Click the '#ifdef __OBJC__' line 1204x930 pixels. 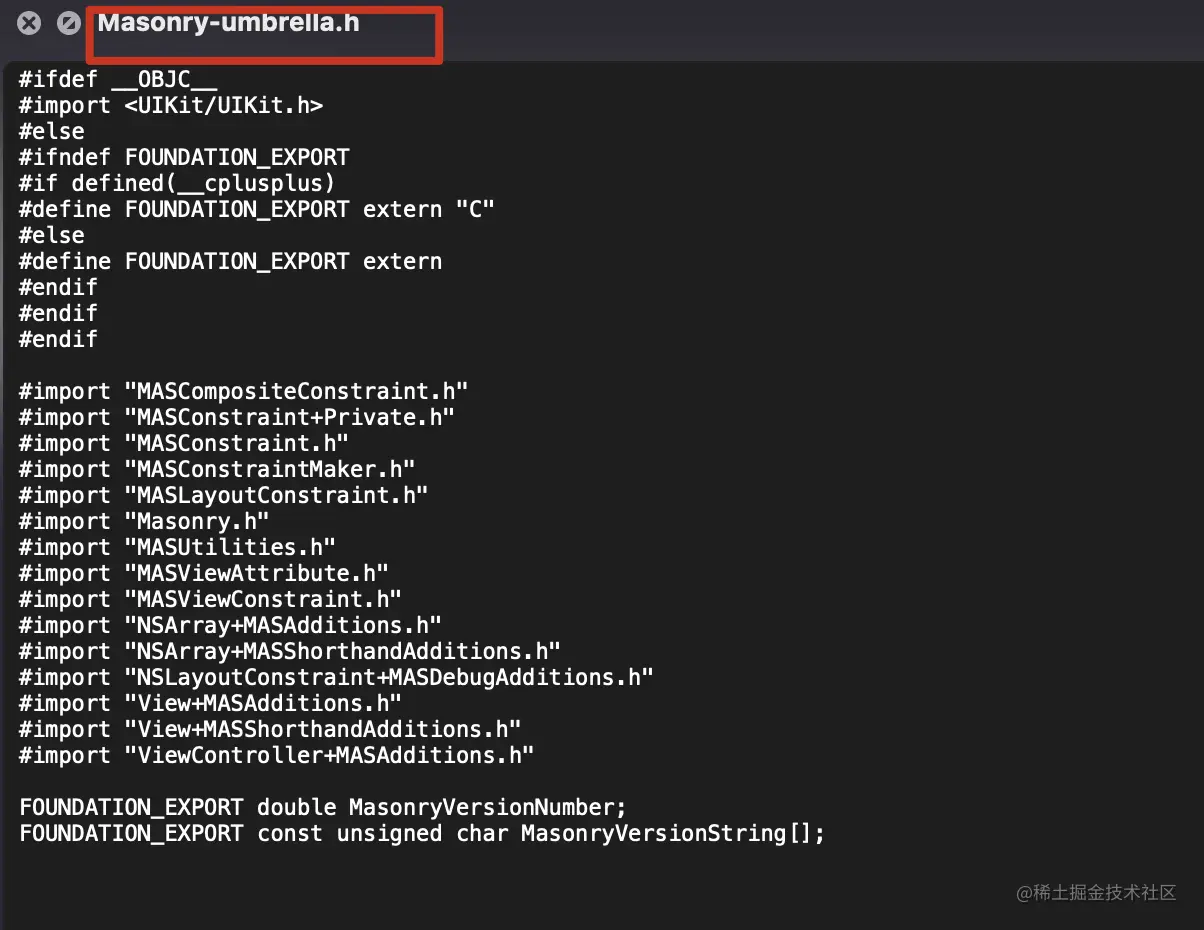[x=118, y=79]
